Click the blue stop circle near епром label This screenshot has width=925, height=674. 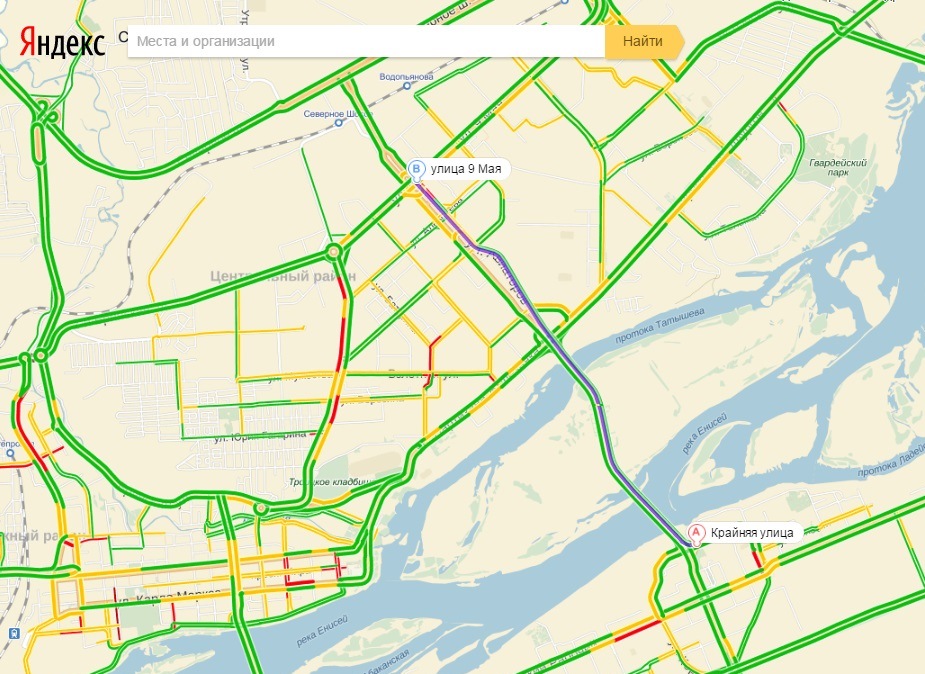tap(11, 454)
